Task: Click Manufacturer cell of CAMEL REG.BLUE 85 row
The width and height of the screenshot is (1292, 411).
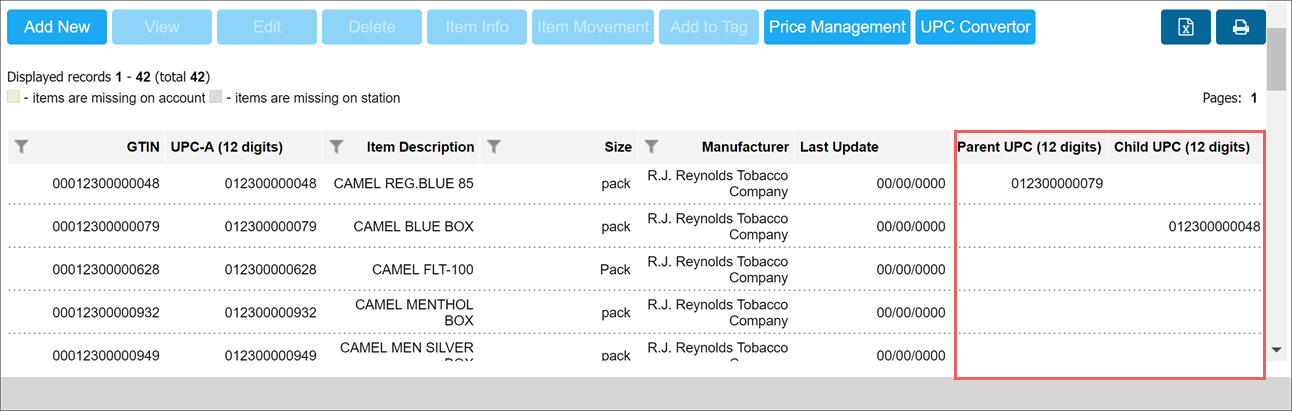Action: point(718,183)
